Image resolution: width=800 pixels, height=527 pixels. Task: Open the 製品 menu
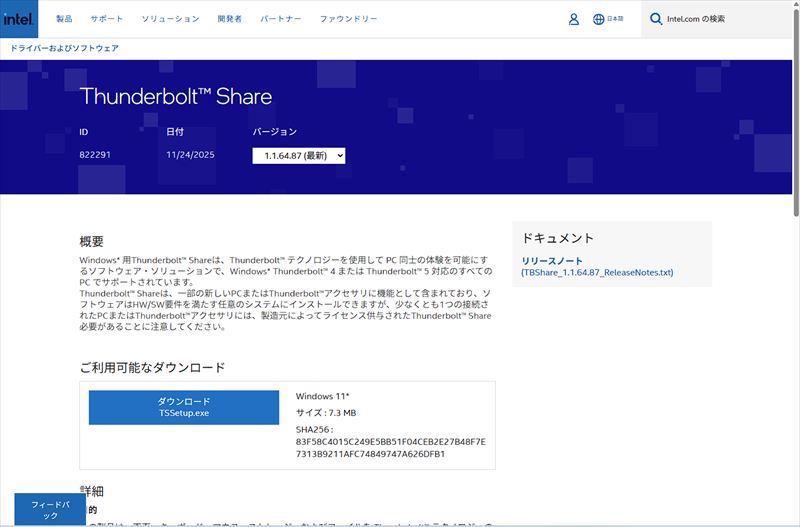click(64, 19)
